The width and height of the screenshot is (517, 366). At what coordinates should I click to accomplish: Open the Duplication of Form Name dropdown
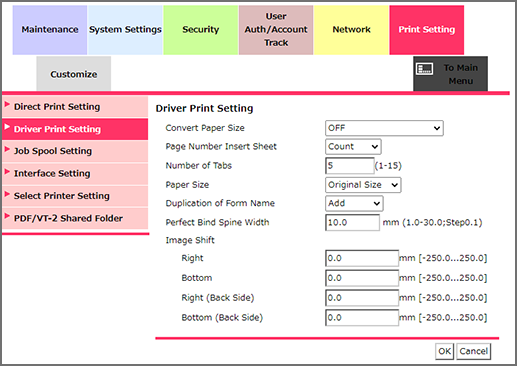[354, 203]
